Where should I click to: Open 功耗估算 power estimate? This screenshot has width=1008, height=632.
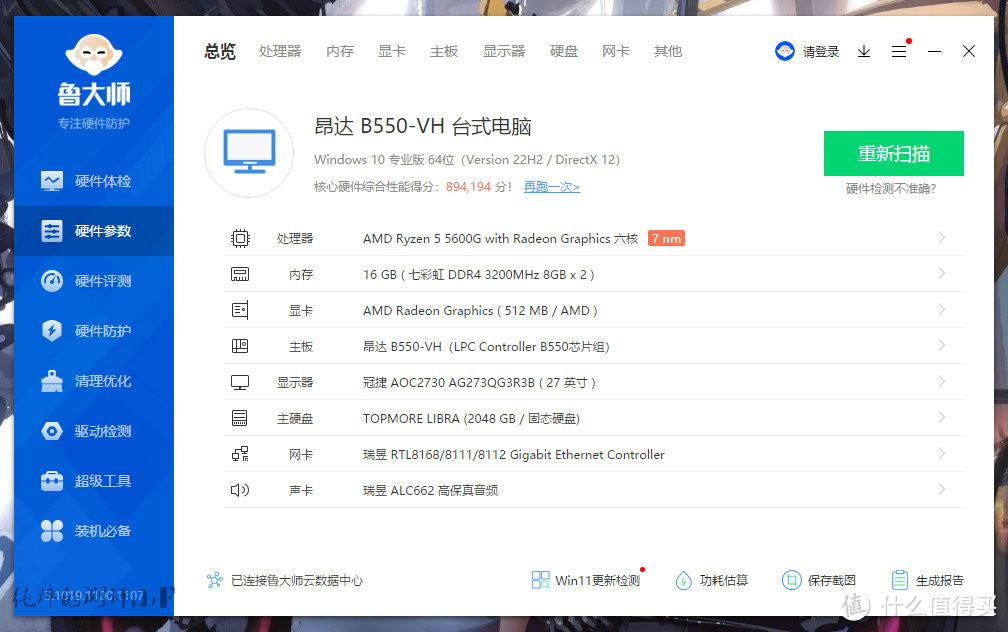712,580
